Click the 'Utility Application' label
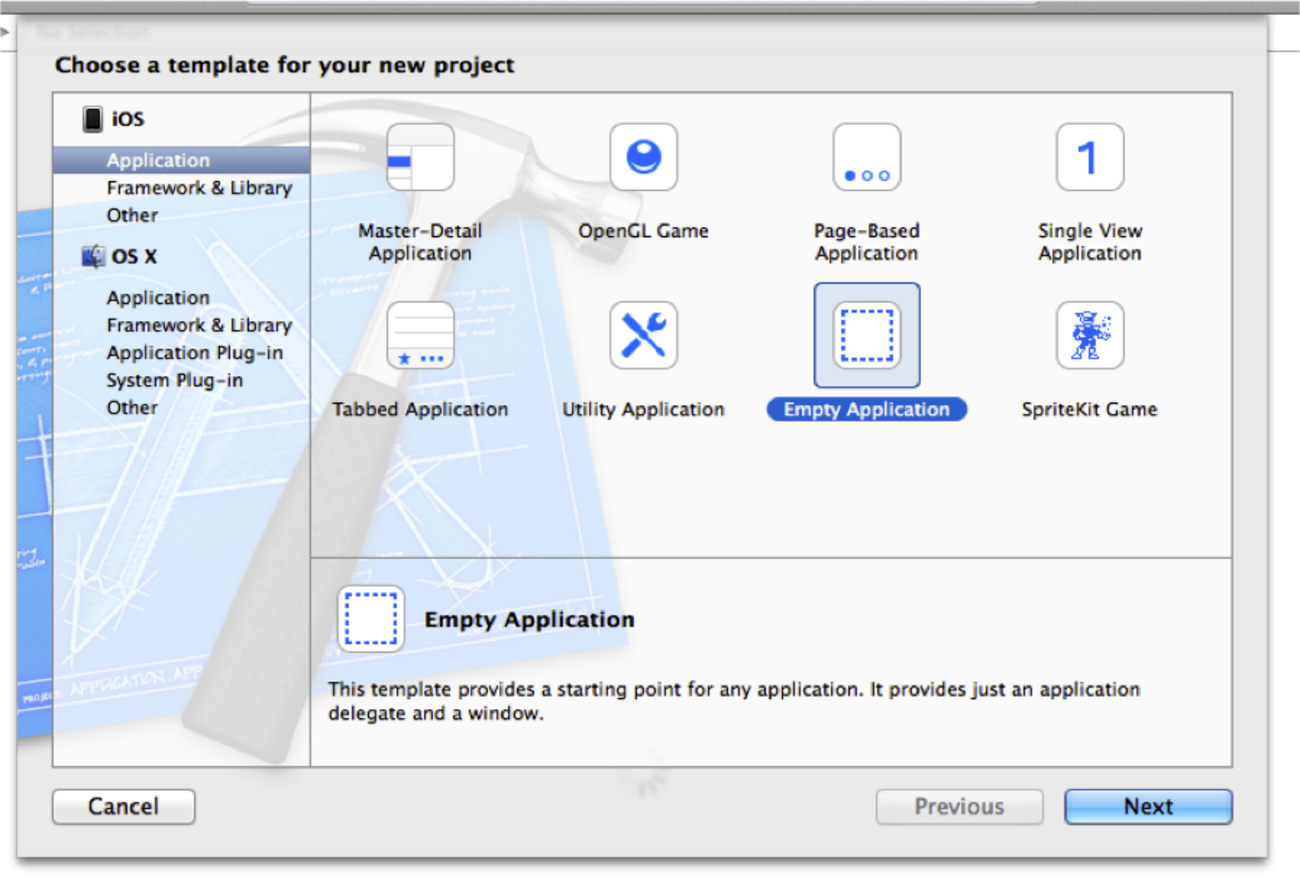The image size is (1300, 886). pyautogui.click(x=643, y=409)
